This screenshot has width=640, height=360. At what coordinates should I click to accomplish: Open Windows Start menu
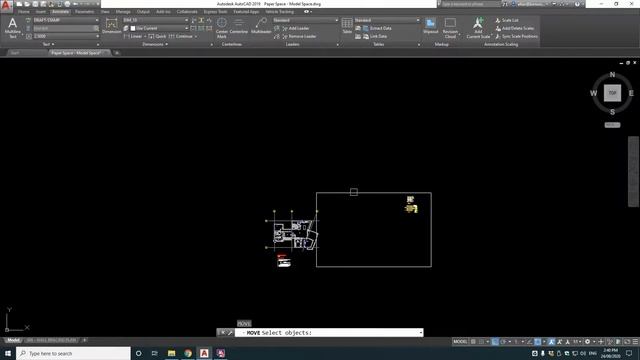8,353
